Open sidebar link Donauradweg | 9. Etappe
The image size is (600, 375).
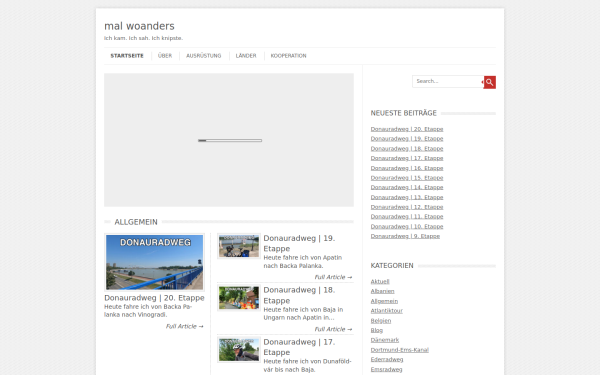(405, 236)
